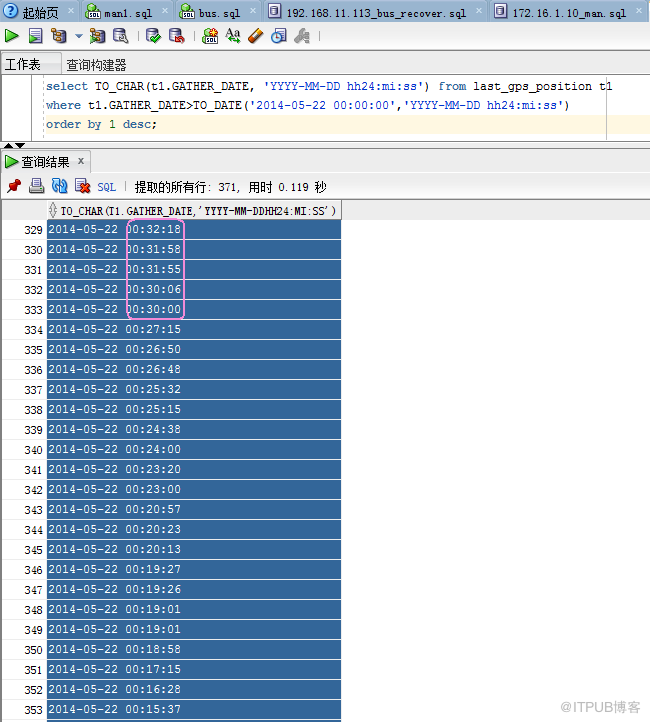Start Autotrace from the toolbar

click(97, 35)
